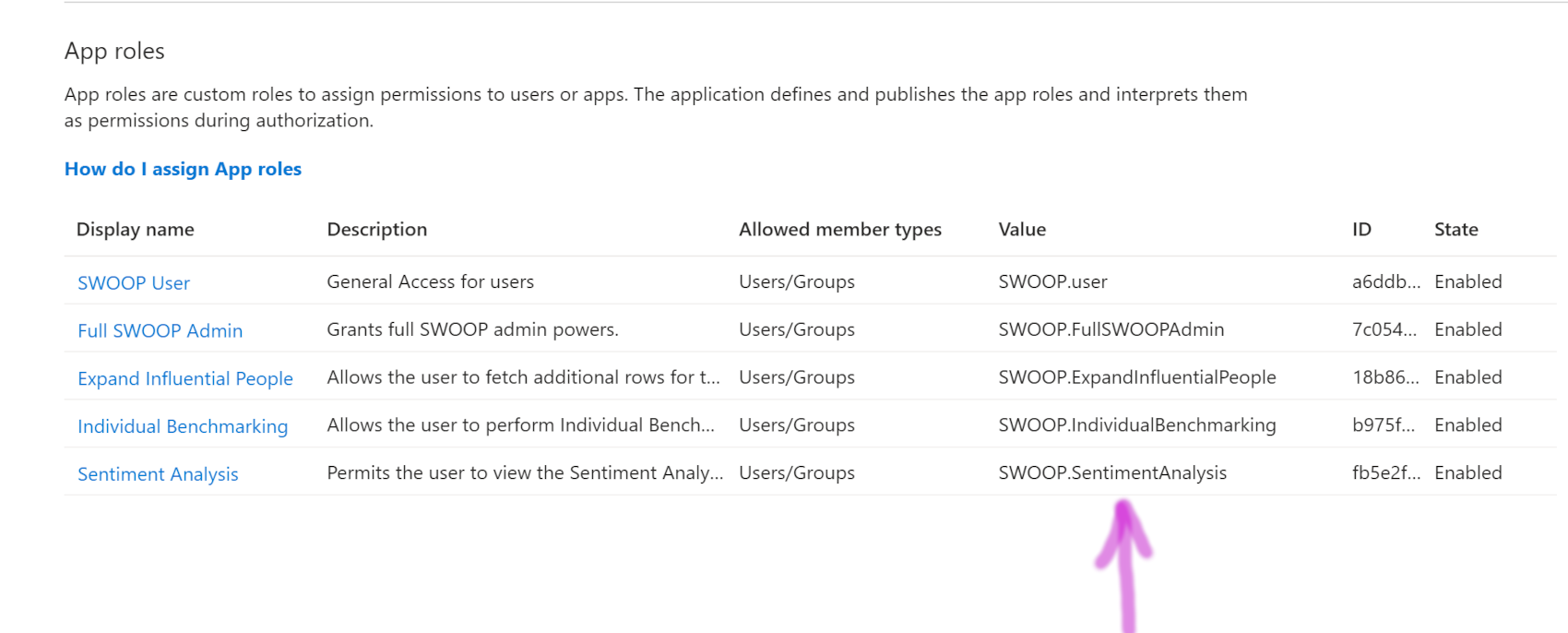The image size is (1568, 633).
Task: Select the 'fetch additional rows' description cell
Action: pyautogui.click(x=524, y=377)
